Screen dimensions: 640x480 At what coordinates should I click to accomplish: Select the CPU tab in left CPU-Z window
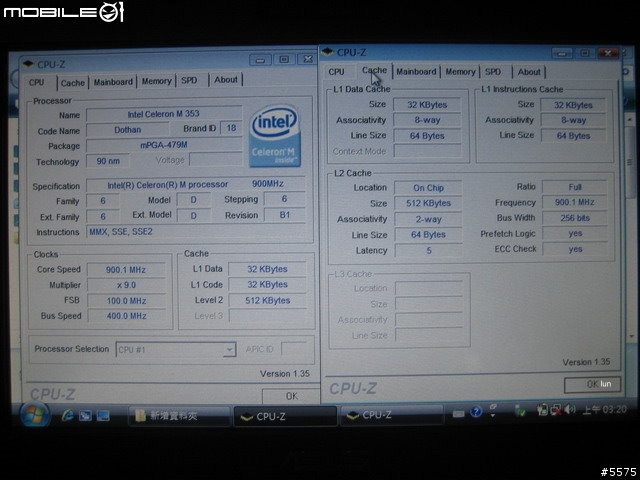[x=36, y=82]
